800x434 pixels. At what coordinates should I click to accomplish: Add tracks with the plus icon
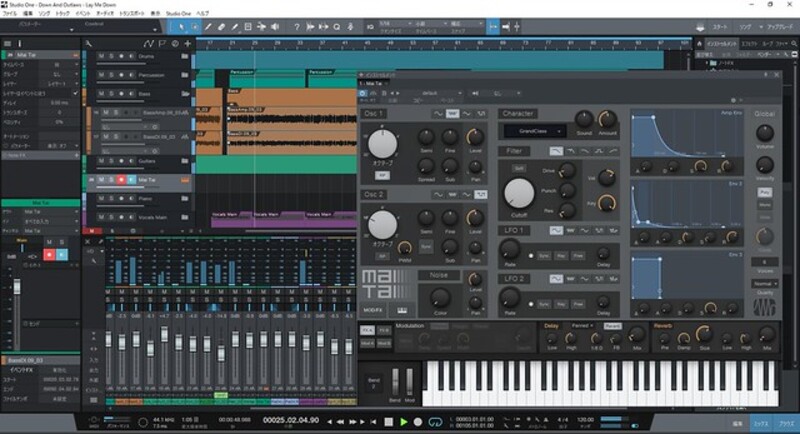[188, 44]
